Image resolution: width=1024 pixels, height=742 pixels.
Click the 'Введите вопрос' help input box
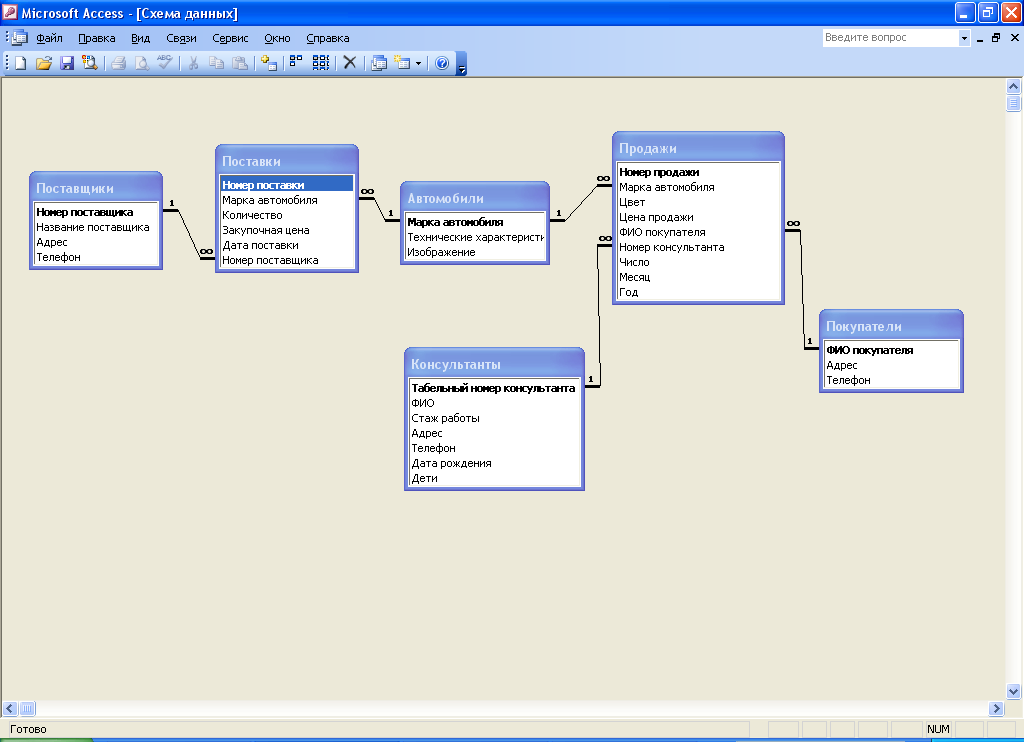click(890, 38)
